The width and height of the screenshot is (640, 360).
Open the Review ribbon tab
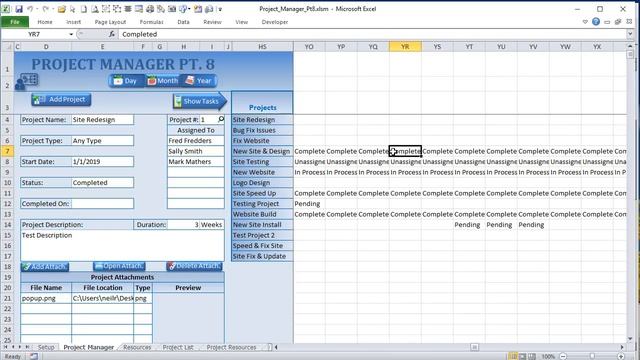pyautogui.click(x=212, y=22)
